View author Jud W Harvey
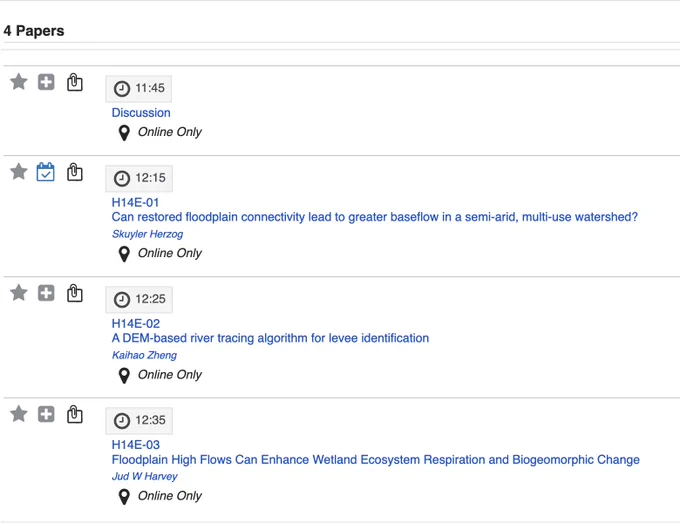Viewport: 680px width, 523px height. (x=144, y=476)
